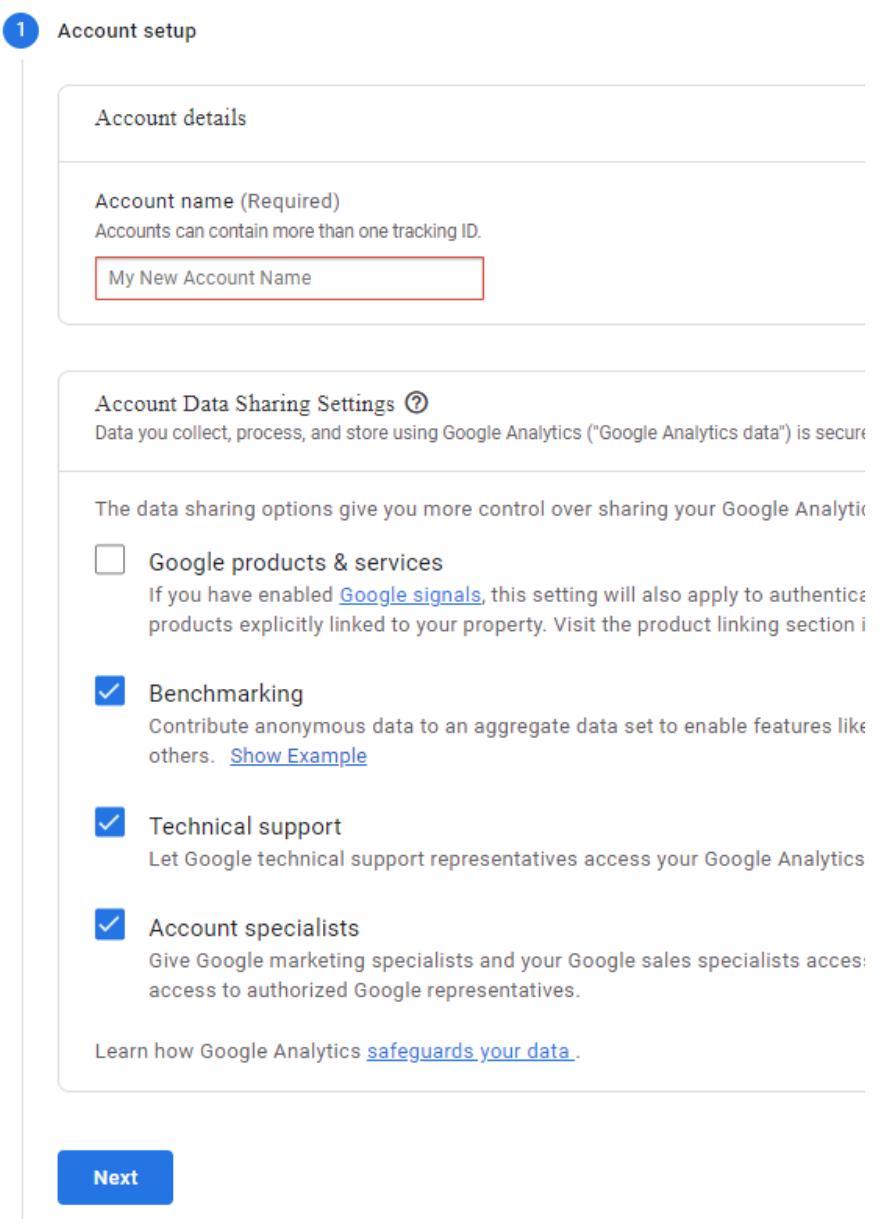Open the Google signals link
This screenshot has width=884, height=1226.
click(410, 595)
